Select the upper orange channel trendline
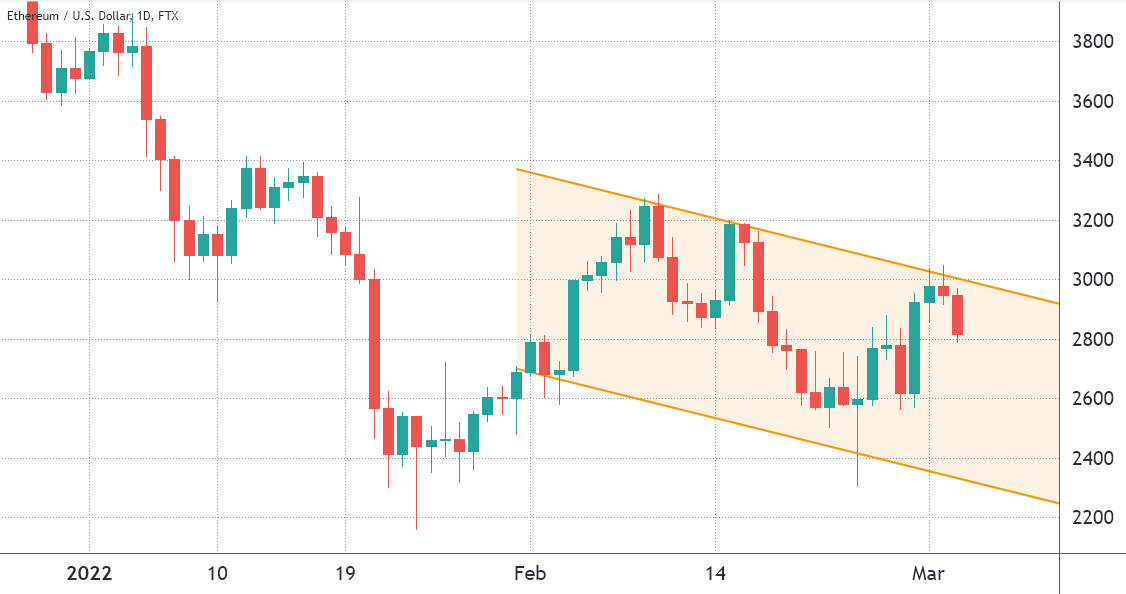This screenshot has width=1126, height=594. 800,237
